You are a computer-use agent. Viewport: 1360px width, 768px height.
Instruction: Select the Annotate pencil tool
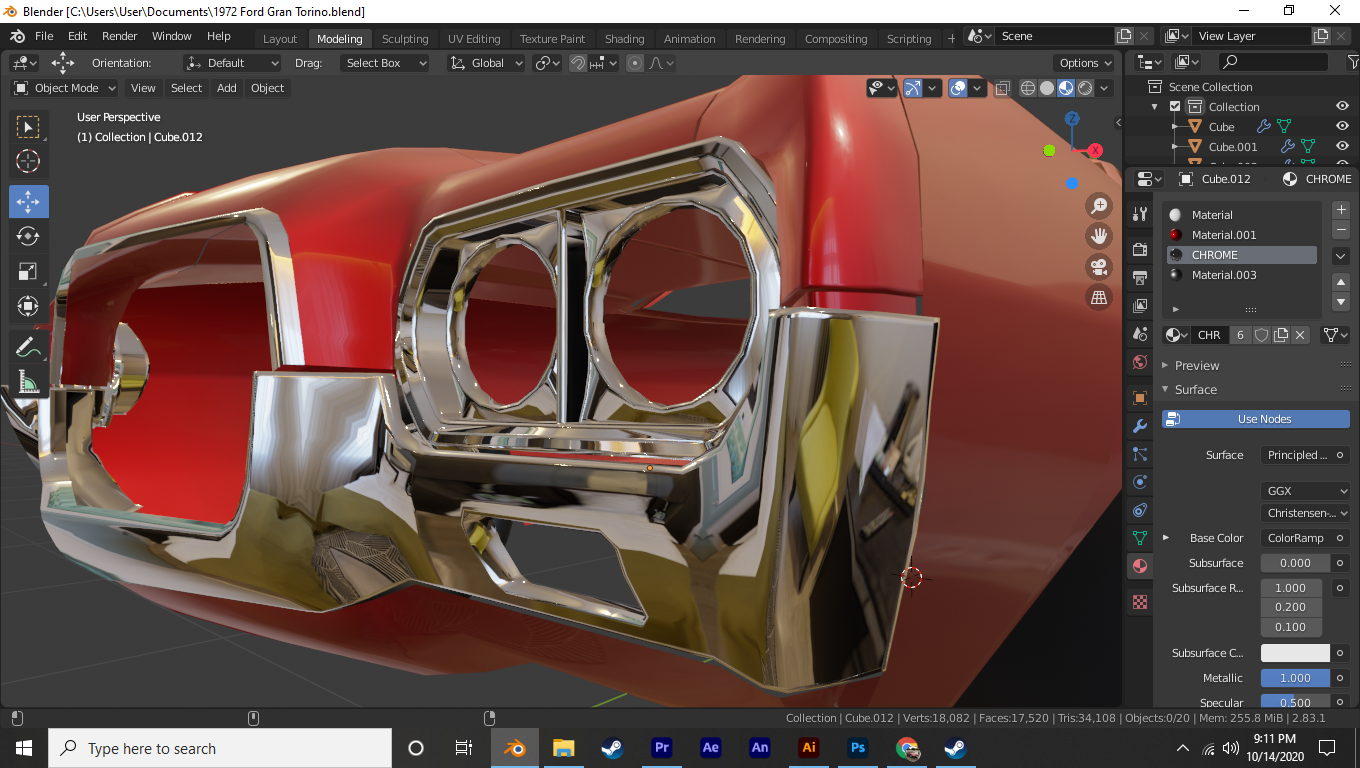(x=28, y=347)
